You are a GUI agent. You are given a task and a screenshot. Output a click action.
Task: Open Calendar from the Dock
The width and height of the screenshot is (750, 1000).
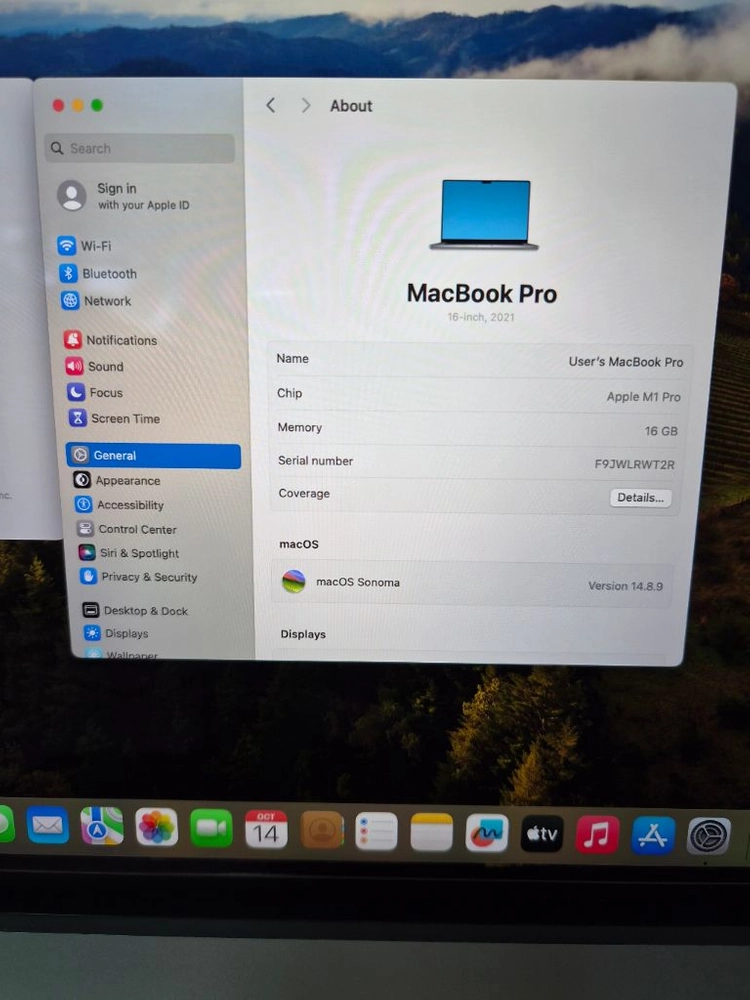pos(267,829)
